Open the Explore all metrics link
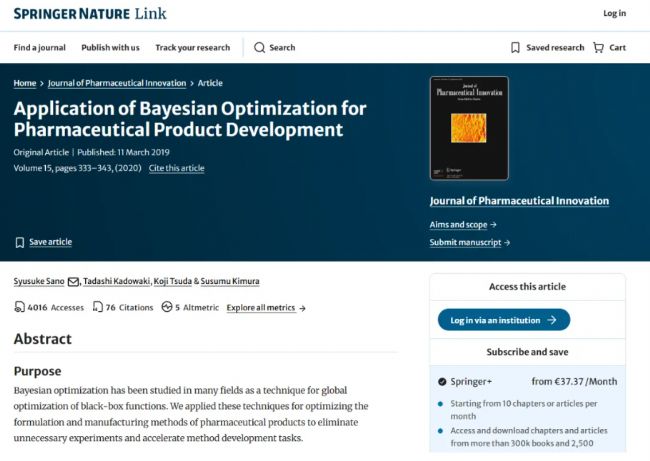Screen dimensions: 650x461 (x=266, y=308)
